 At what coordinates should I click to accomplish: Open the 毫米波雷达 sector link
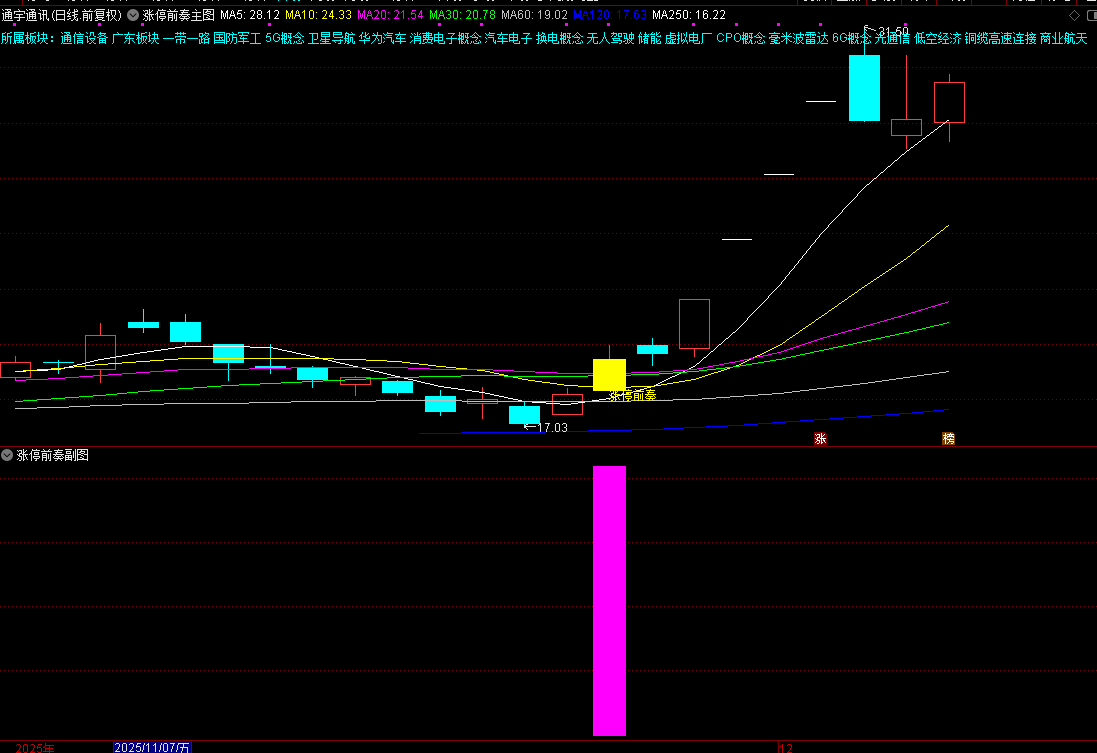pos(799,38)
